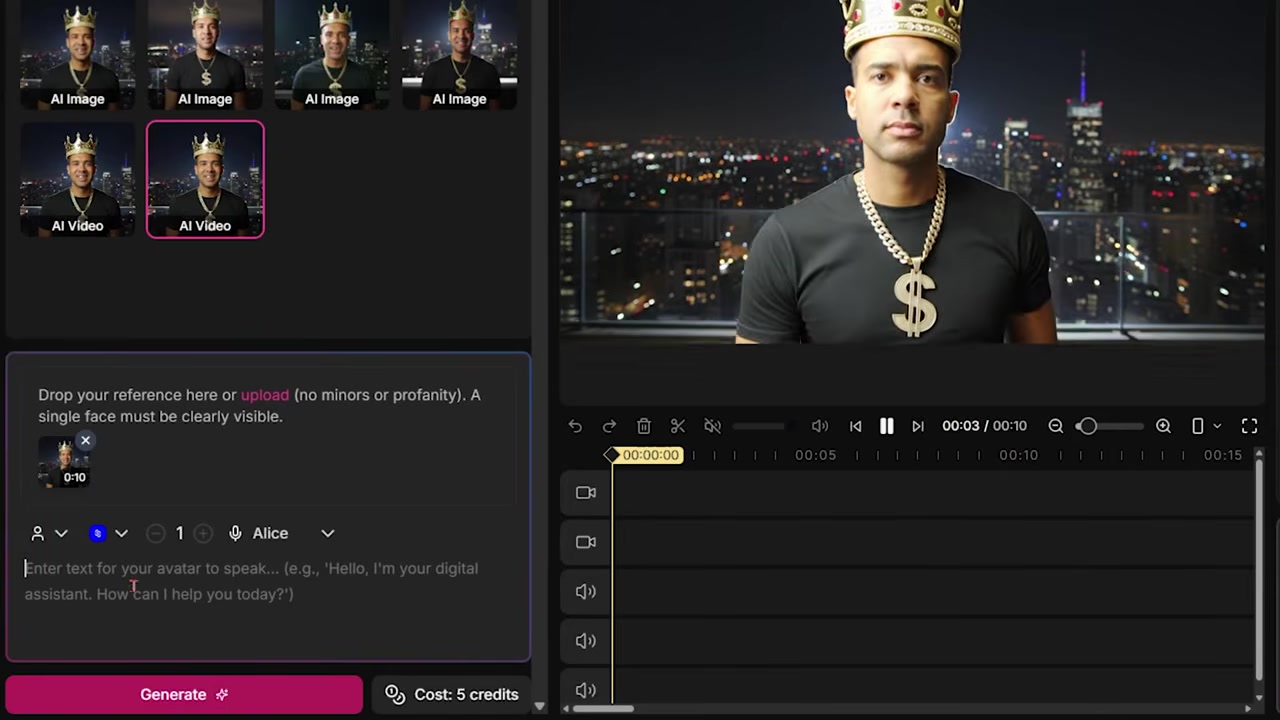Screen dimensions: 1280x720
Task: Skip to the next frame
Action: tap(917, 426)
